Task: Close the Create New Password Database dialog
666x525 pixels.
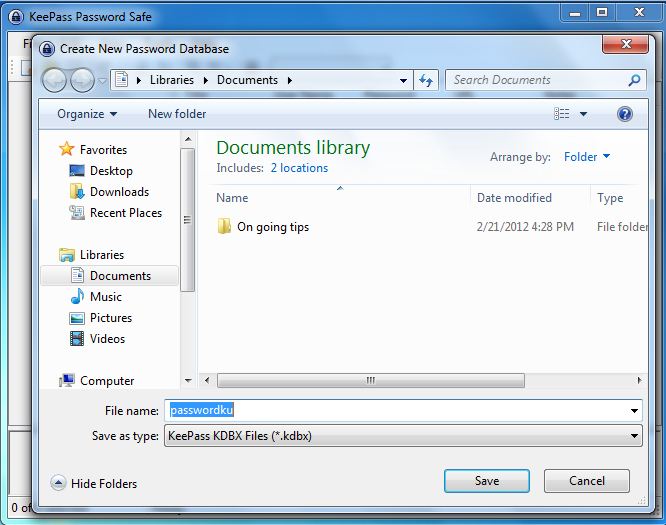Action: click(625, 44)
